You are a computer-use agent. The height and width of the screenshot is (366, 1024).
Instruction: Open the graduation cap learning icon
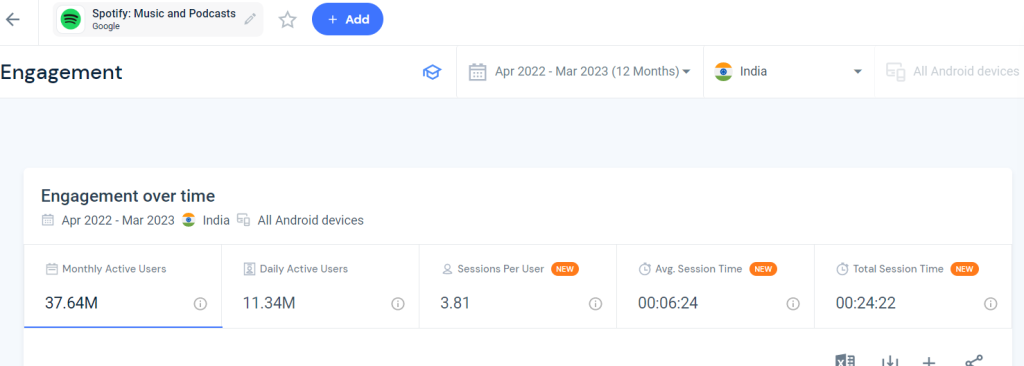click(432, 72)
